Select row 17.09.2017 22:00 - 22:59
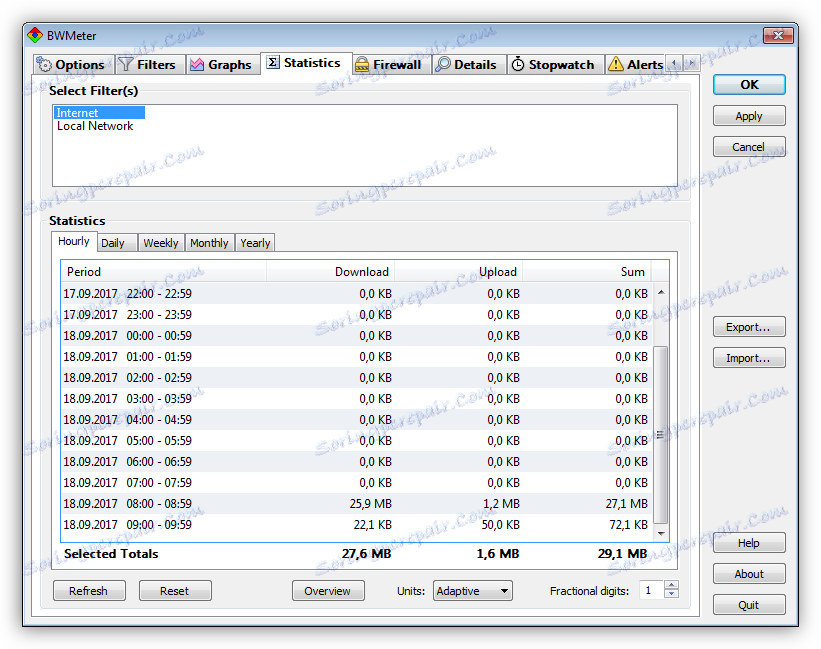The height and width of the screenshot is (649, 821). click(357, 294)
